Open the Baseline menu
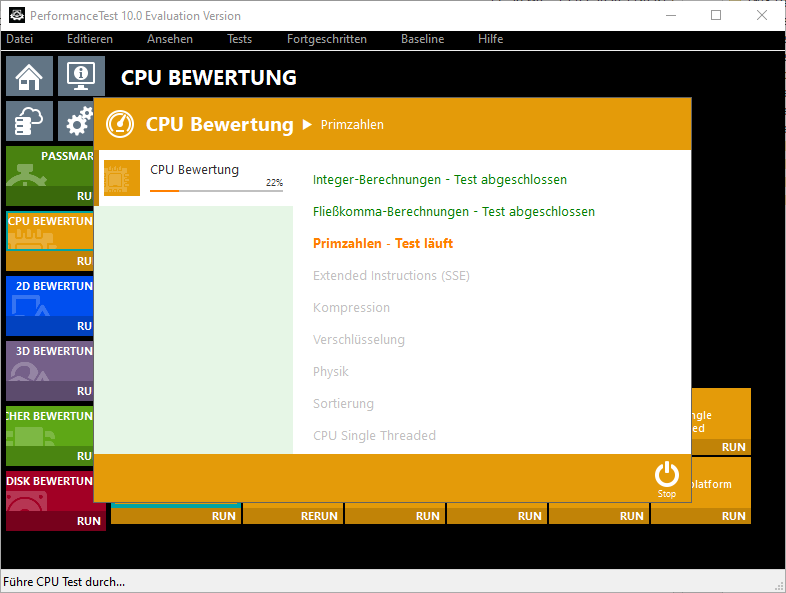 click(x=422, y=39)
